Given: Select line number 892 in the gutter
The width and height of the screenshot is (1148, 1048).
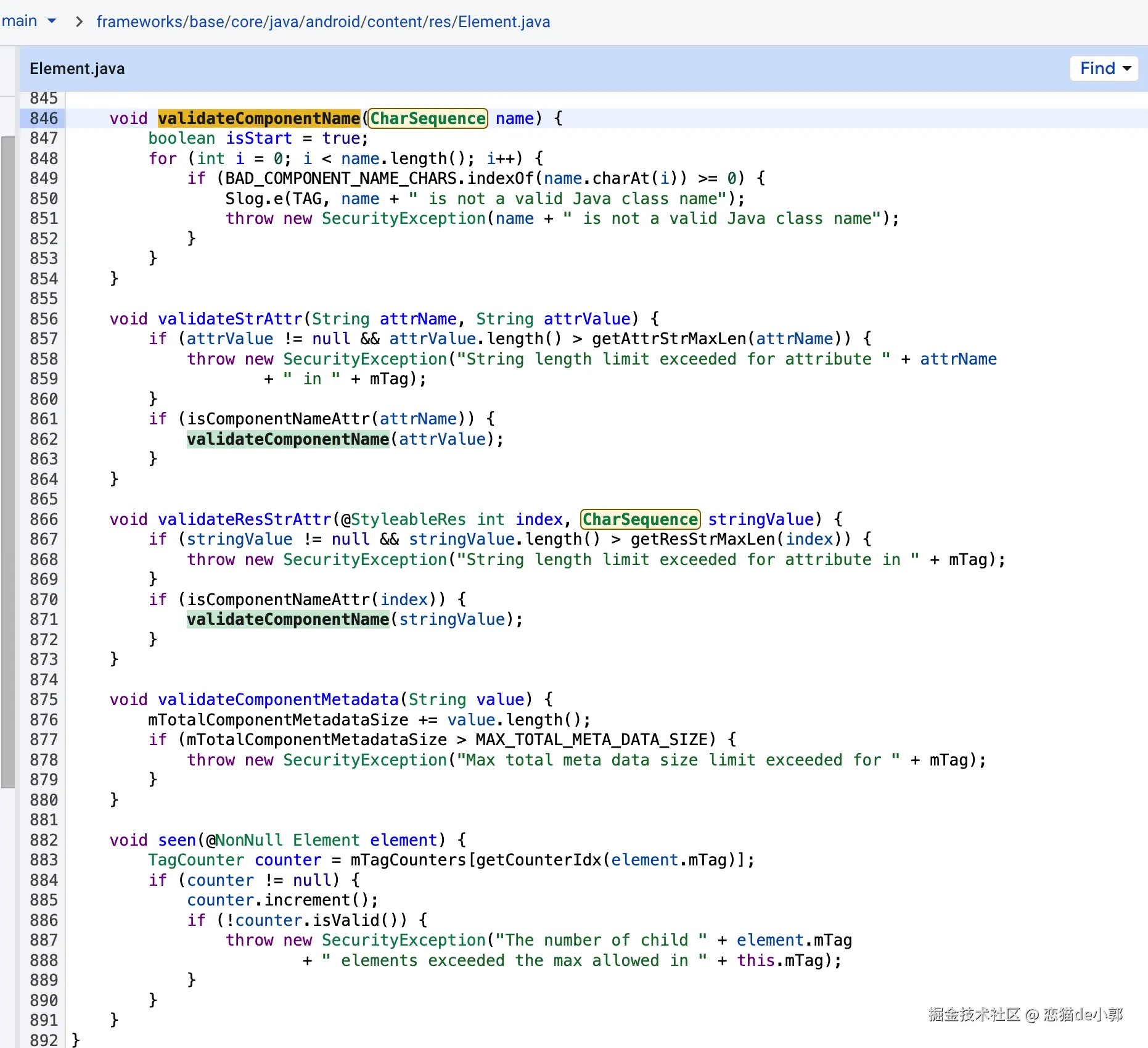Looking at the screenshot, I should [43, 1040].
